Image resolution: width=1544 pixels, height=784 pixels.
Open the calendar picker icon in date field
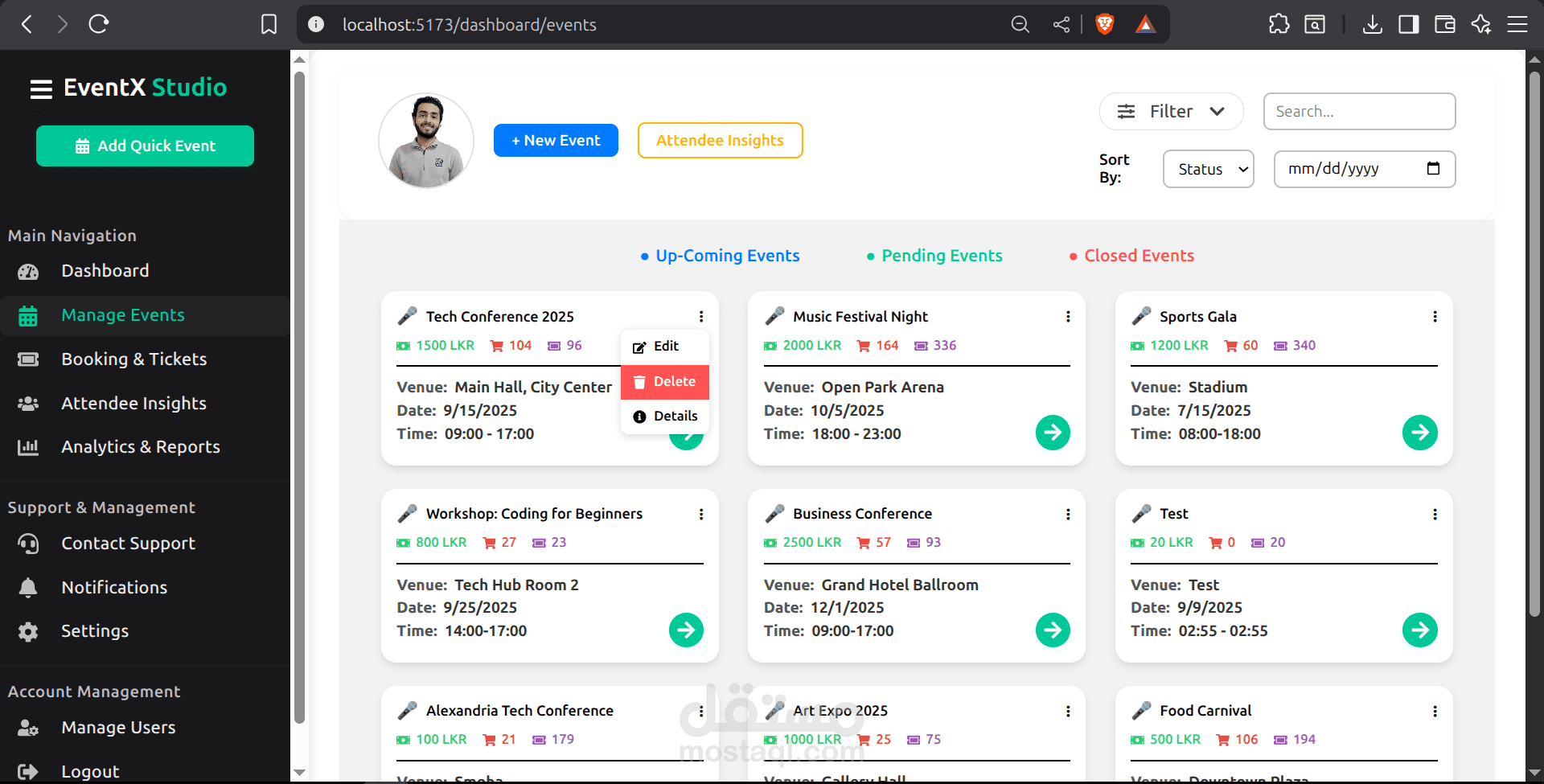click(x=1433, y=169)
